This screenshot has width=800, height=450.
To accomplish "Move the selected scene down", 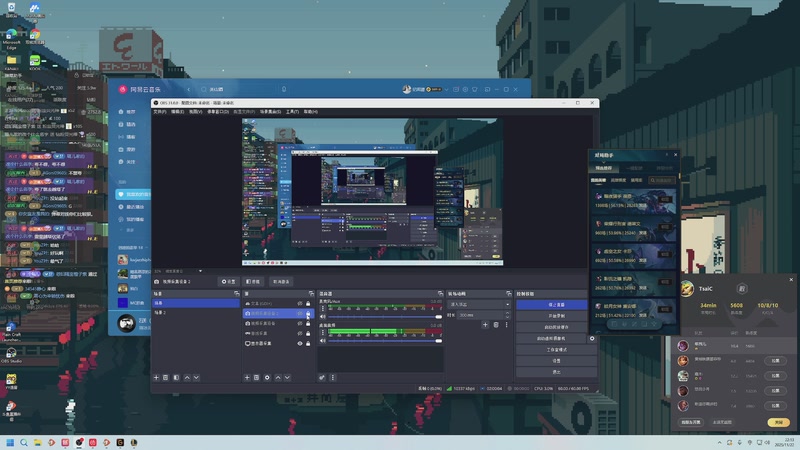I will click(x=196, y=378).
